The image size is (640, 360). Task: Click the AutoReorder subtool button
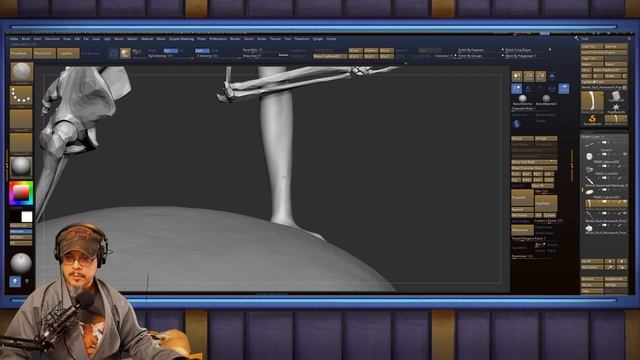tap(616, 279)
